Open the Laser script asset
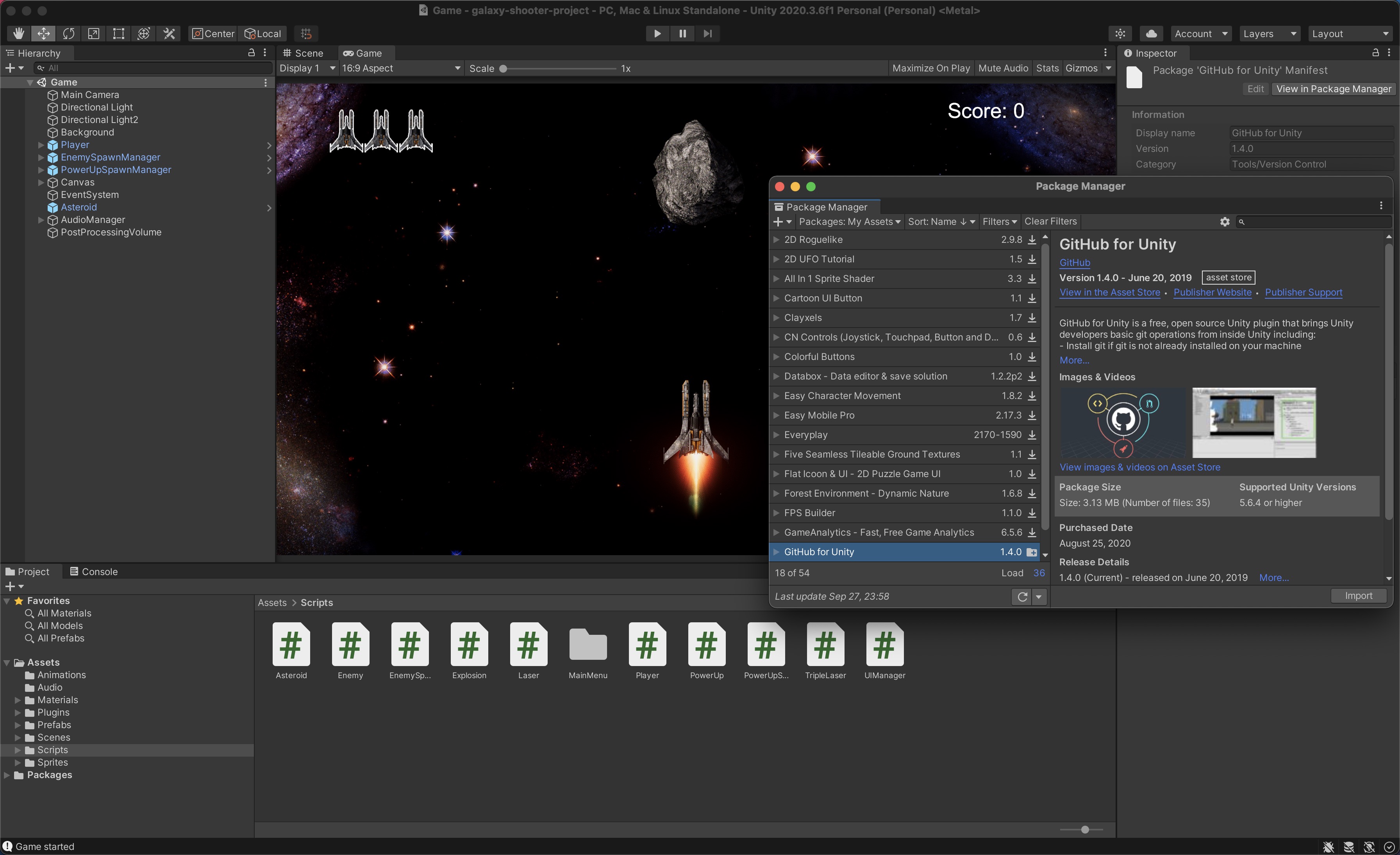The image size is (1400, 855). (x=529, y=650)
